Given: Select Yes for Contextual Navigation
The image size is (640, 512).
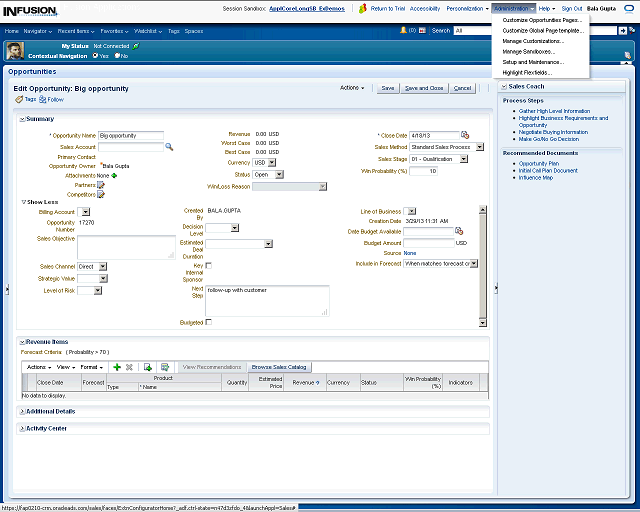Looking at the screenshot, I should [94, 56].
